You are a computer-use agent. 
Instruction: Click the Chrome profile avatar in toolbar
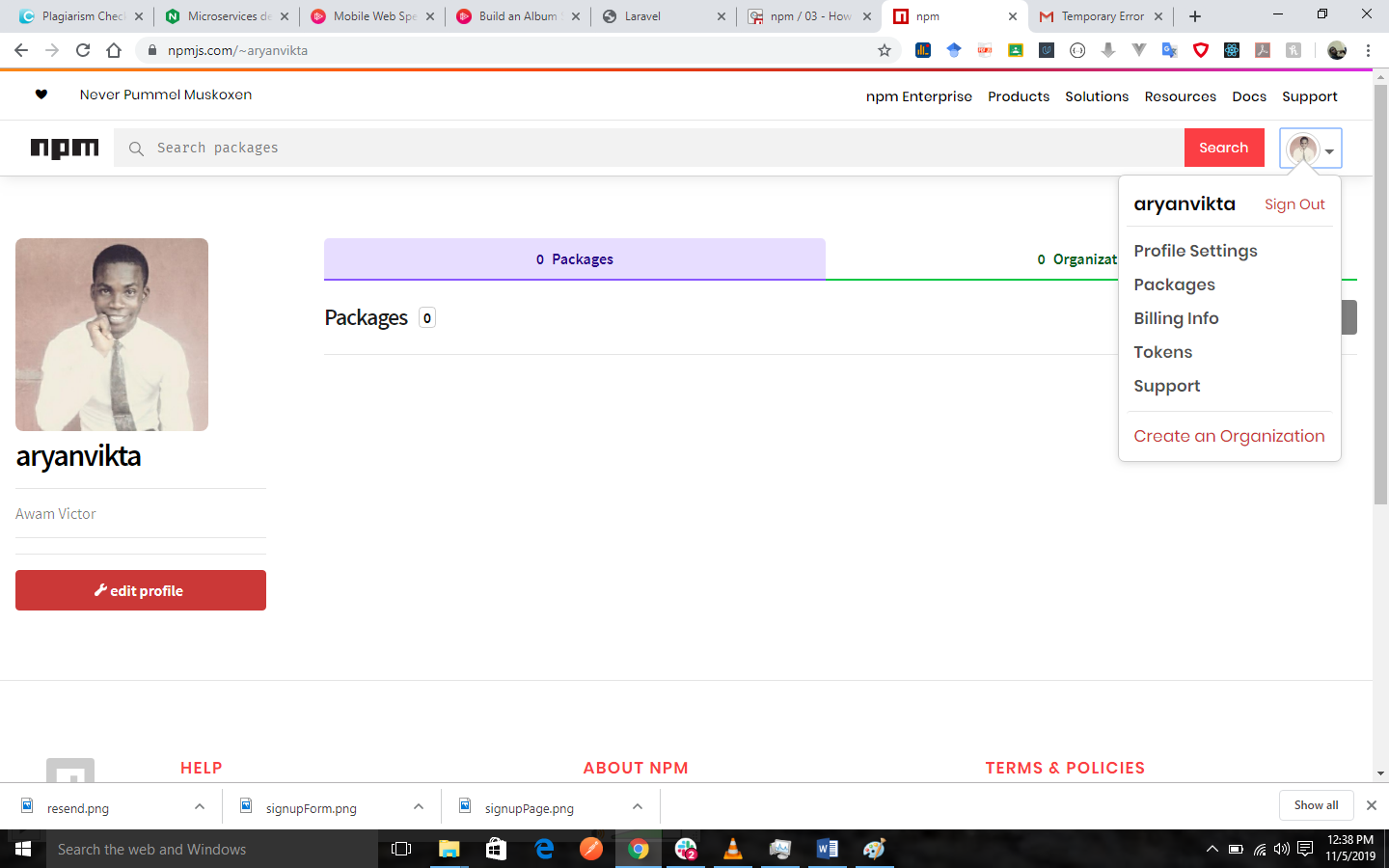[x=1337, y=50]
